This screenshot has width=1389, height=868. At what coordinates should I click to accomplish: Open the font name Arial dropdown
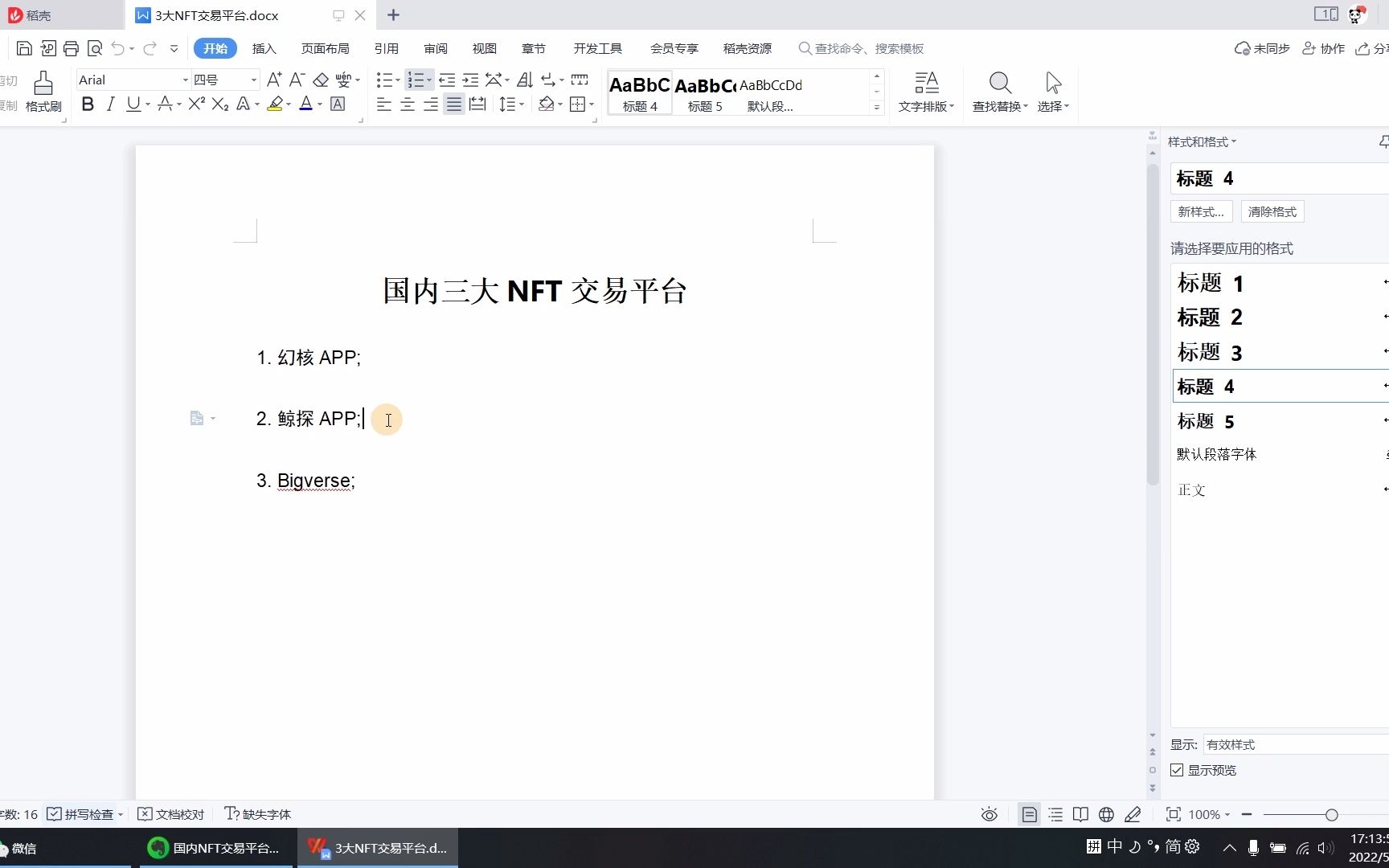click(x=185, y=80)
